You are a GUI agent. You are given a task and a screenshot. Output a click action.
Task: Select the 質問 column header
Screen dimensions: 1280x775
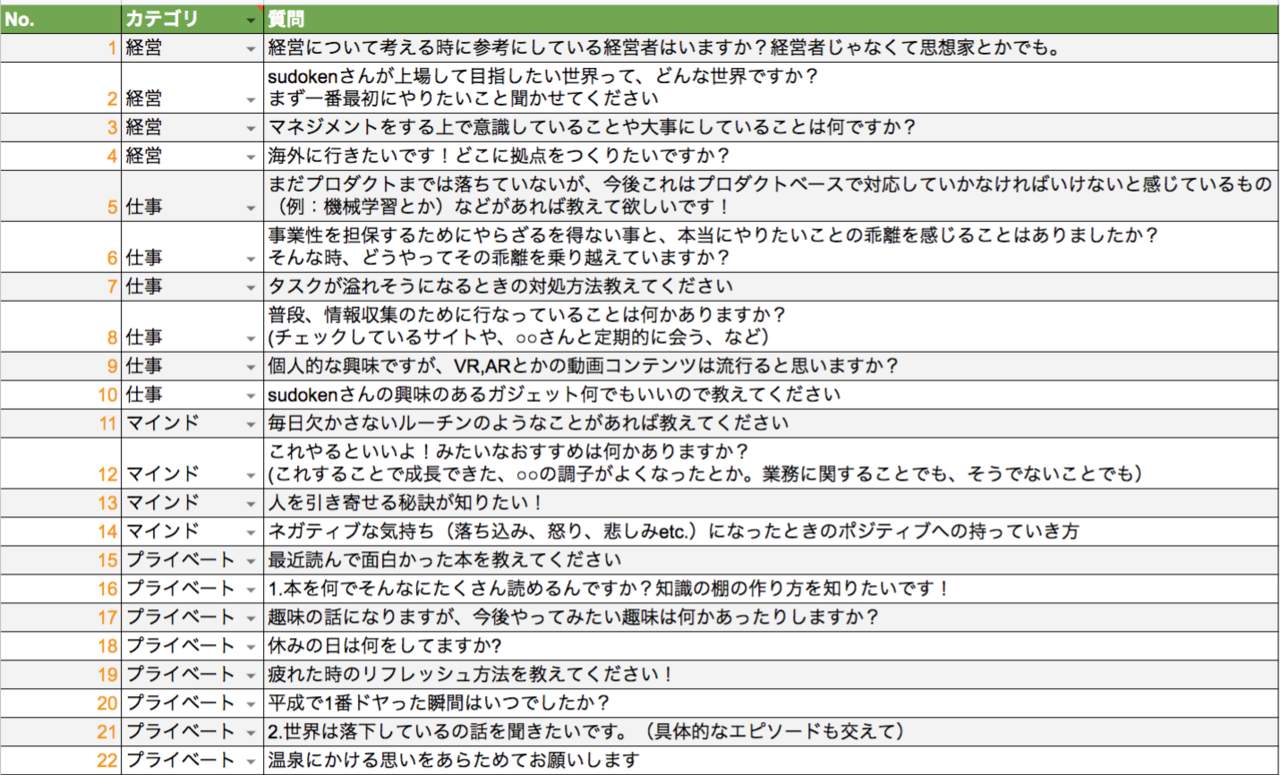coord(772,19)
